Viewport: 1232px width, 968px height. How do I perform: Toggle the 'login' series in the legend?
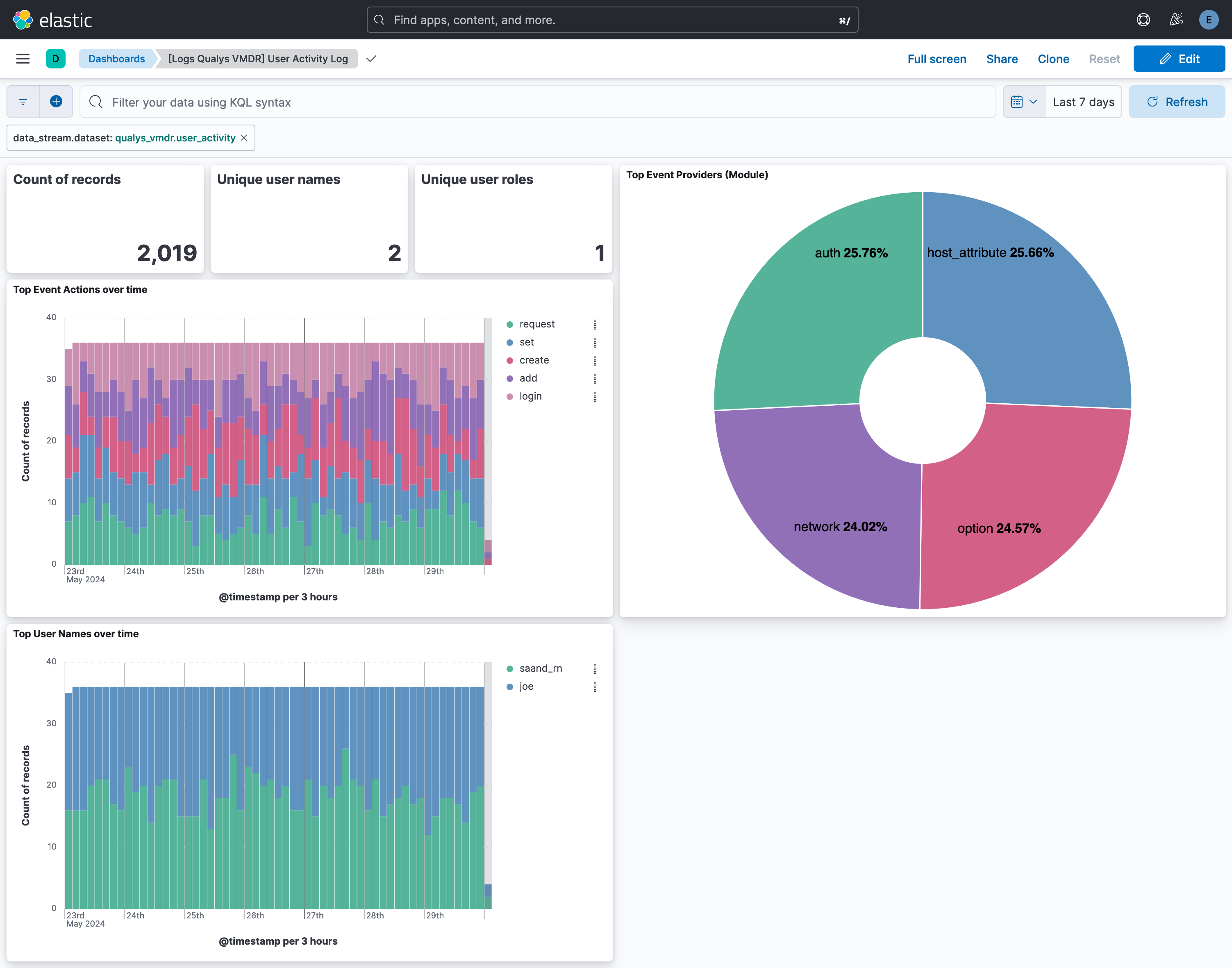coord(530,396)
